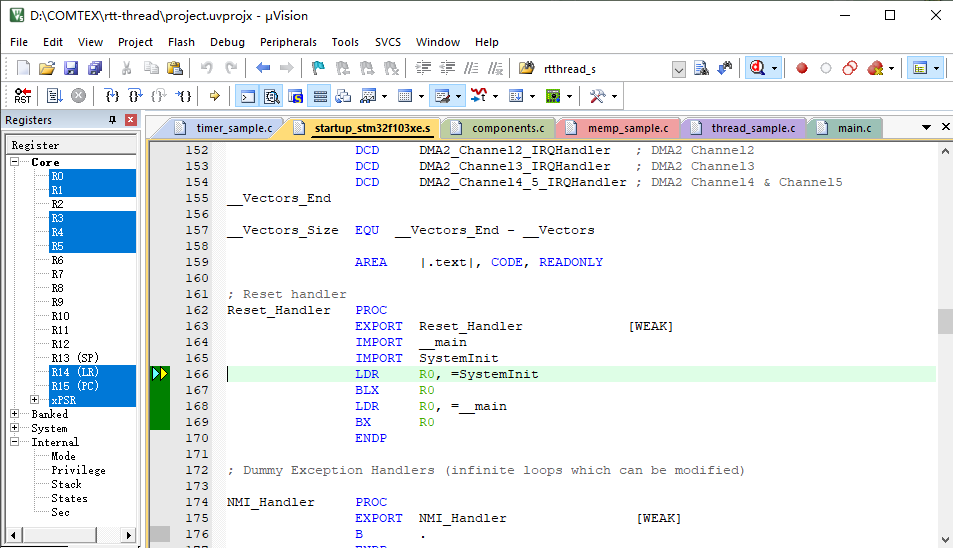Open the rtthread_s find combo box dropdown
The image size is (953, 548).
tap(679, 69)
